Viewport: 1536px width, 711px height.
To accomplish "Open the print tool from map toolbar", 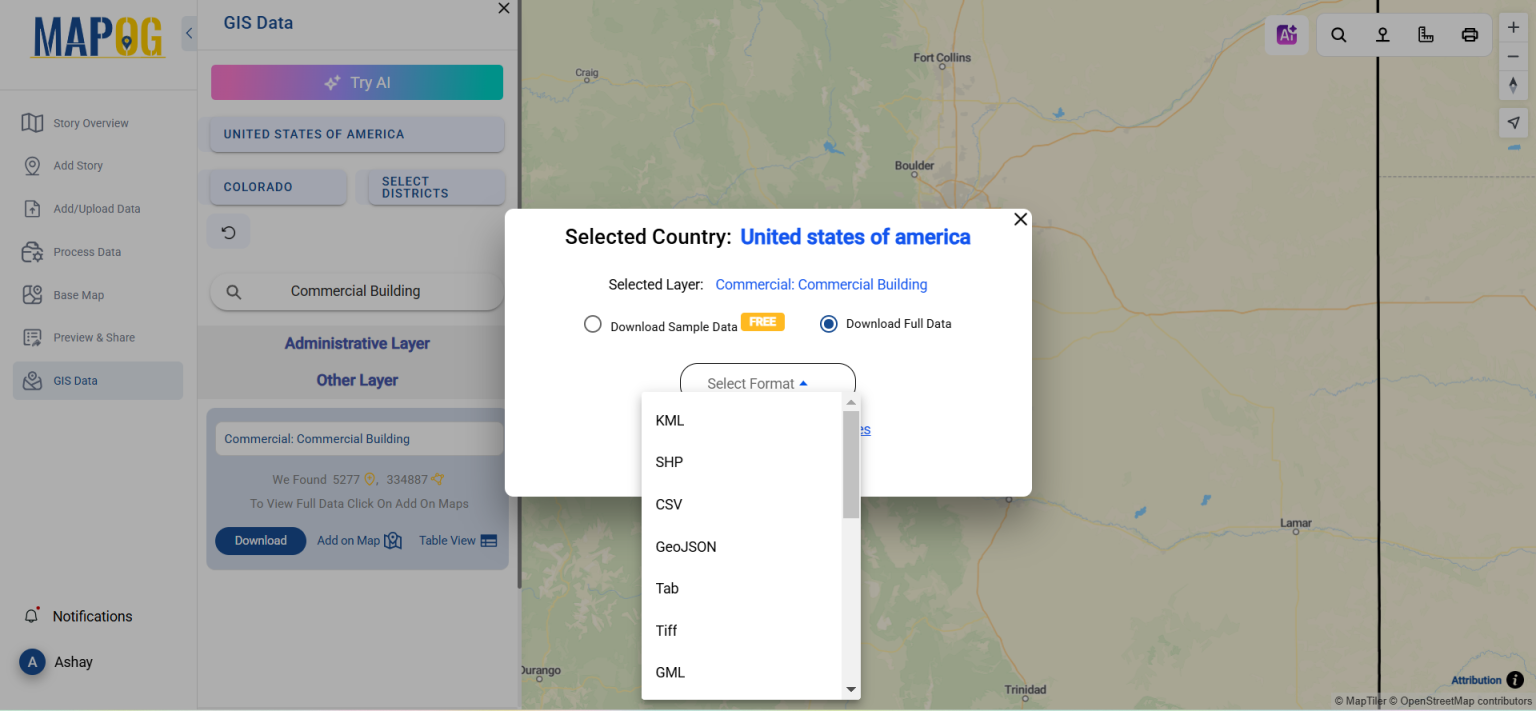I will pos(1469,34).
